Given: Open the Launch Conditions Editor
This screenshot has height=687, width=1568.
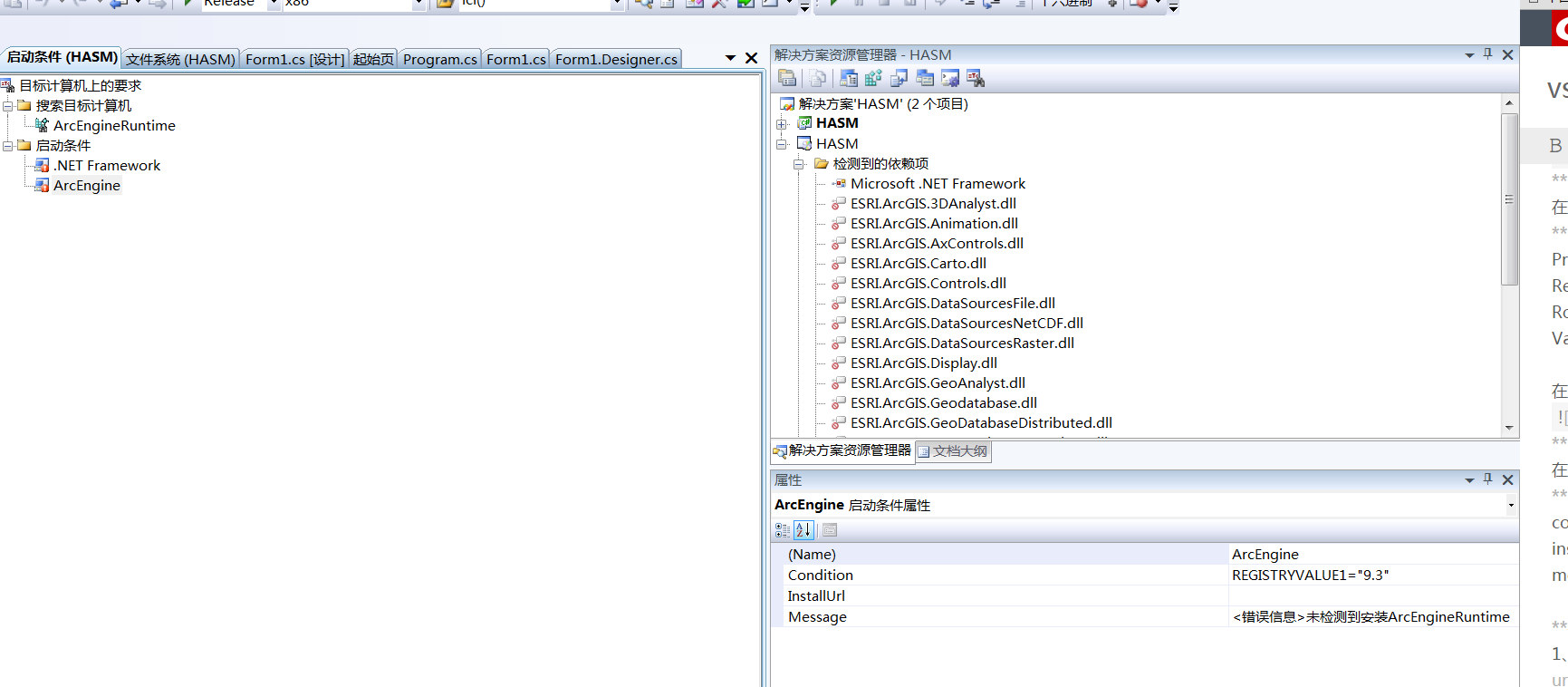Looking at the screenshot, I should click(976, 79).
